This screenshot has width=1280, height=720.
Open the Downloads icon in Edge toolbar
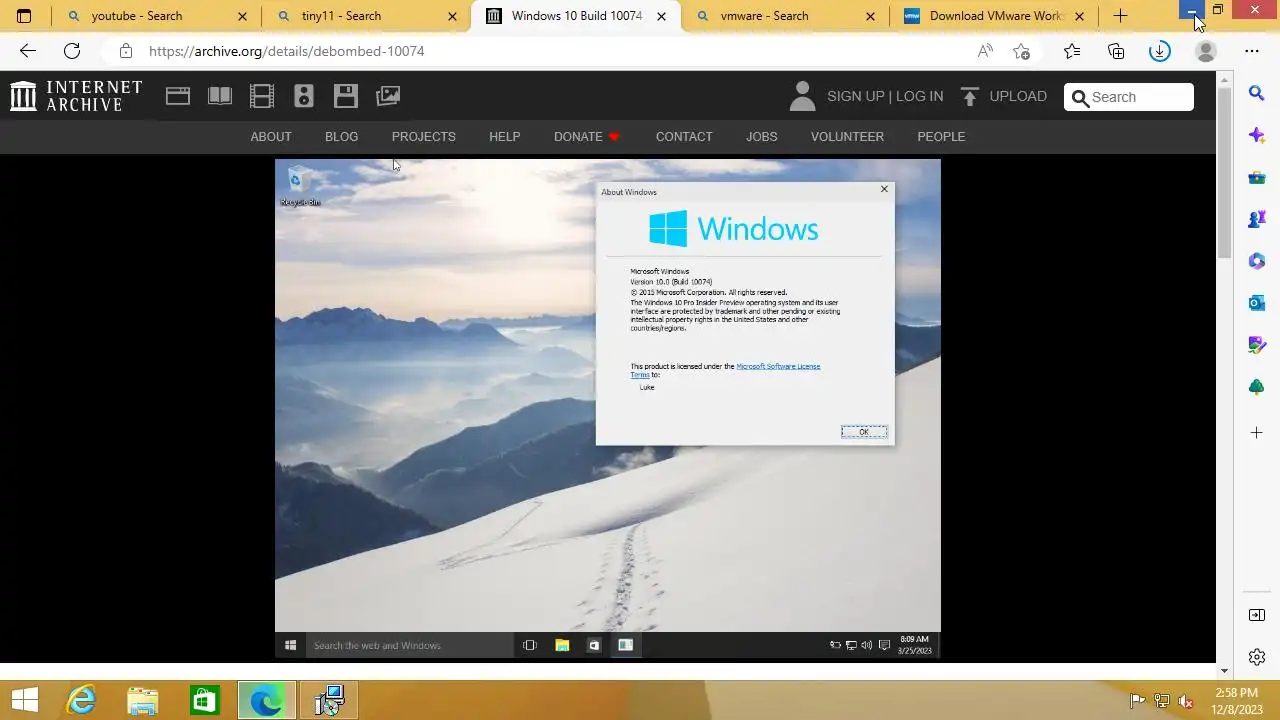(1160, 51)
